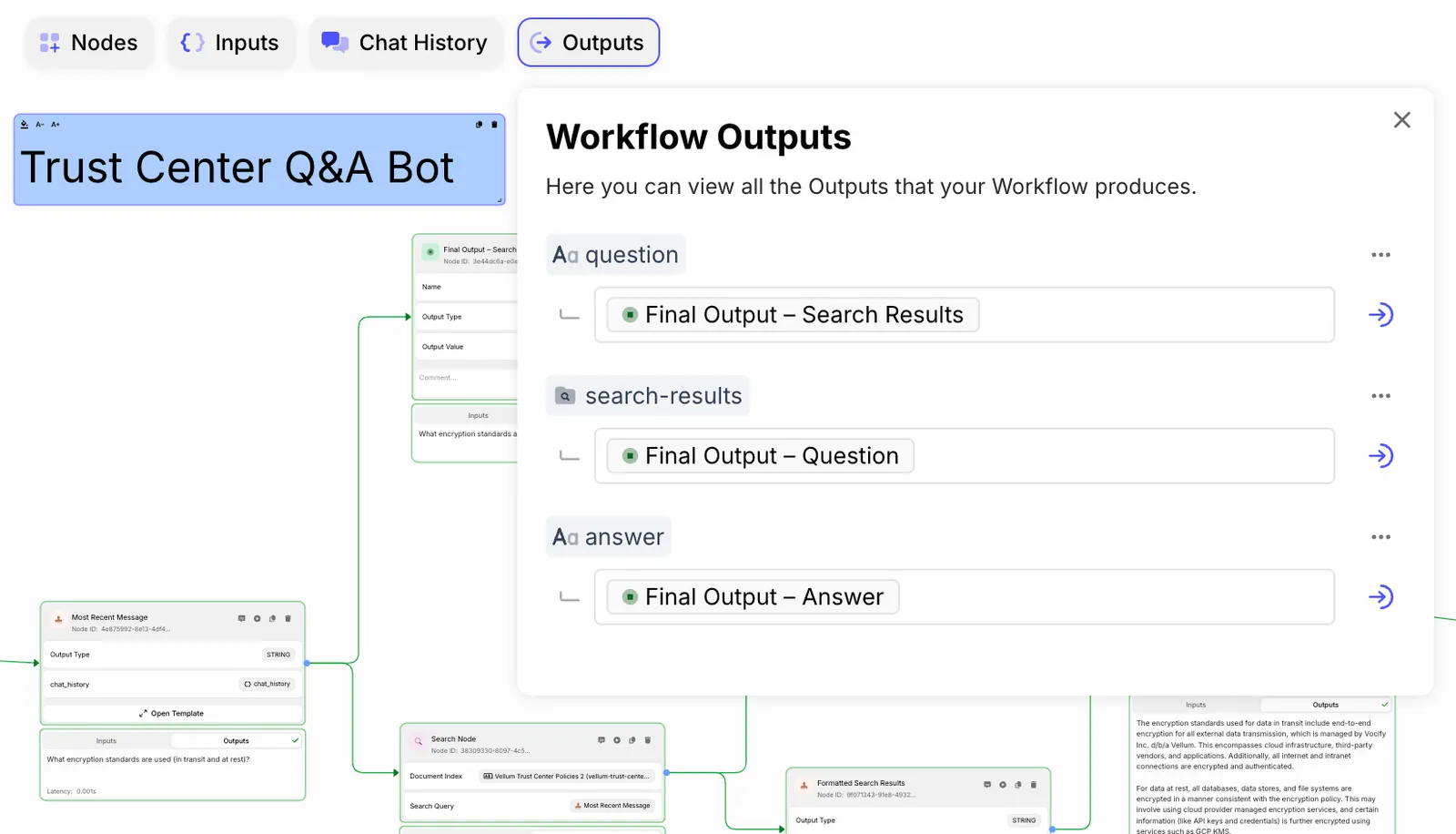Close the Workflow Outputs panel
Screen dimensions: 1456x834
coord(1401,120)
